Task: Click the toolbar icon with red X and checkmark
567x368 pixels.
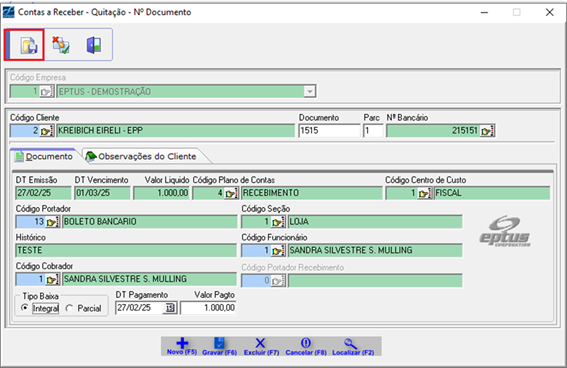Action: coord(61,45)
